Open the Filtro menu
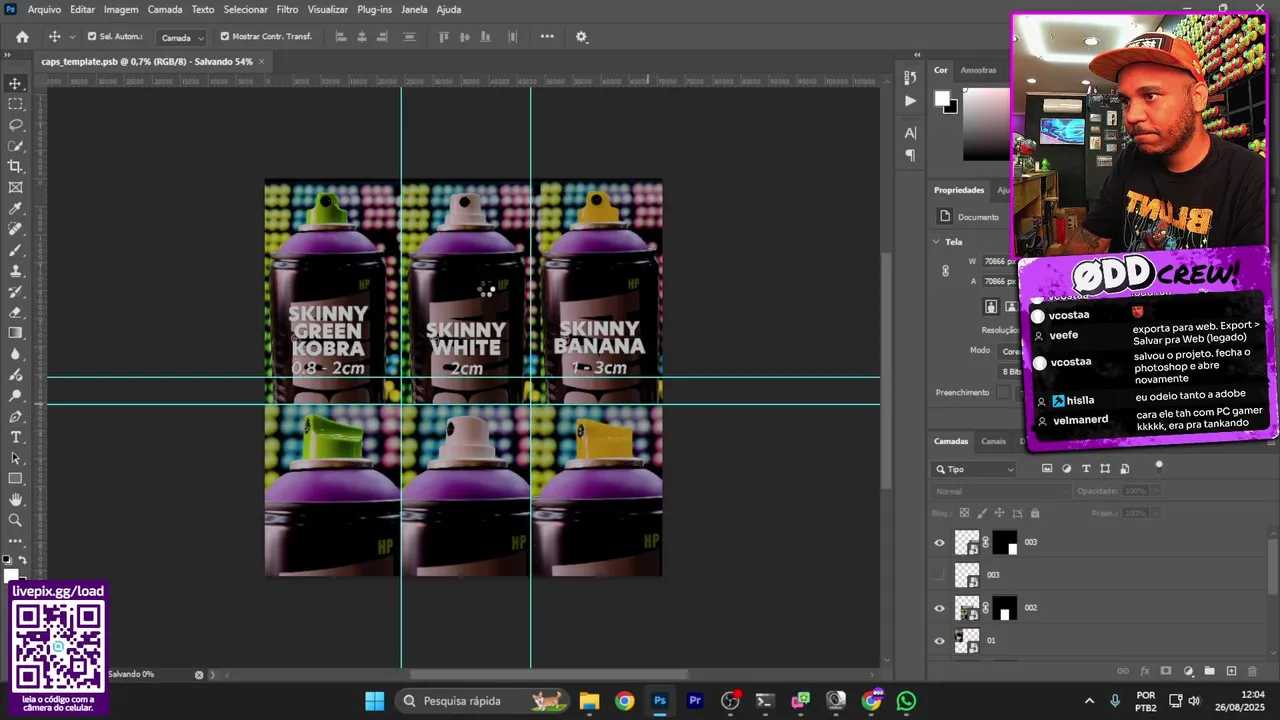 [x=287, y=9]
